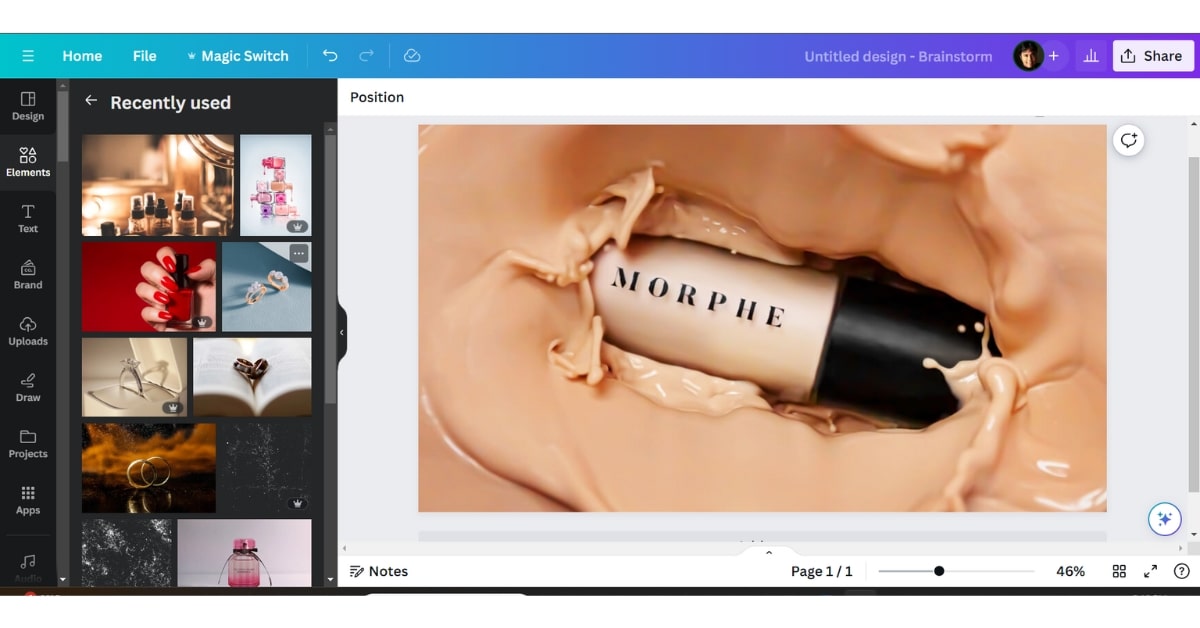Add collaborators with plus icon

(1053, 56)
